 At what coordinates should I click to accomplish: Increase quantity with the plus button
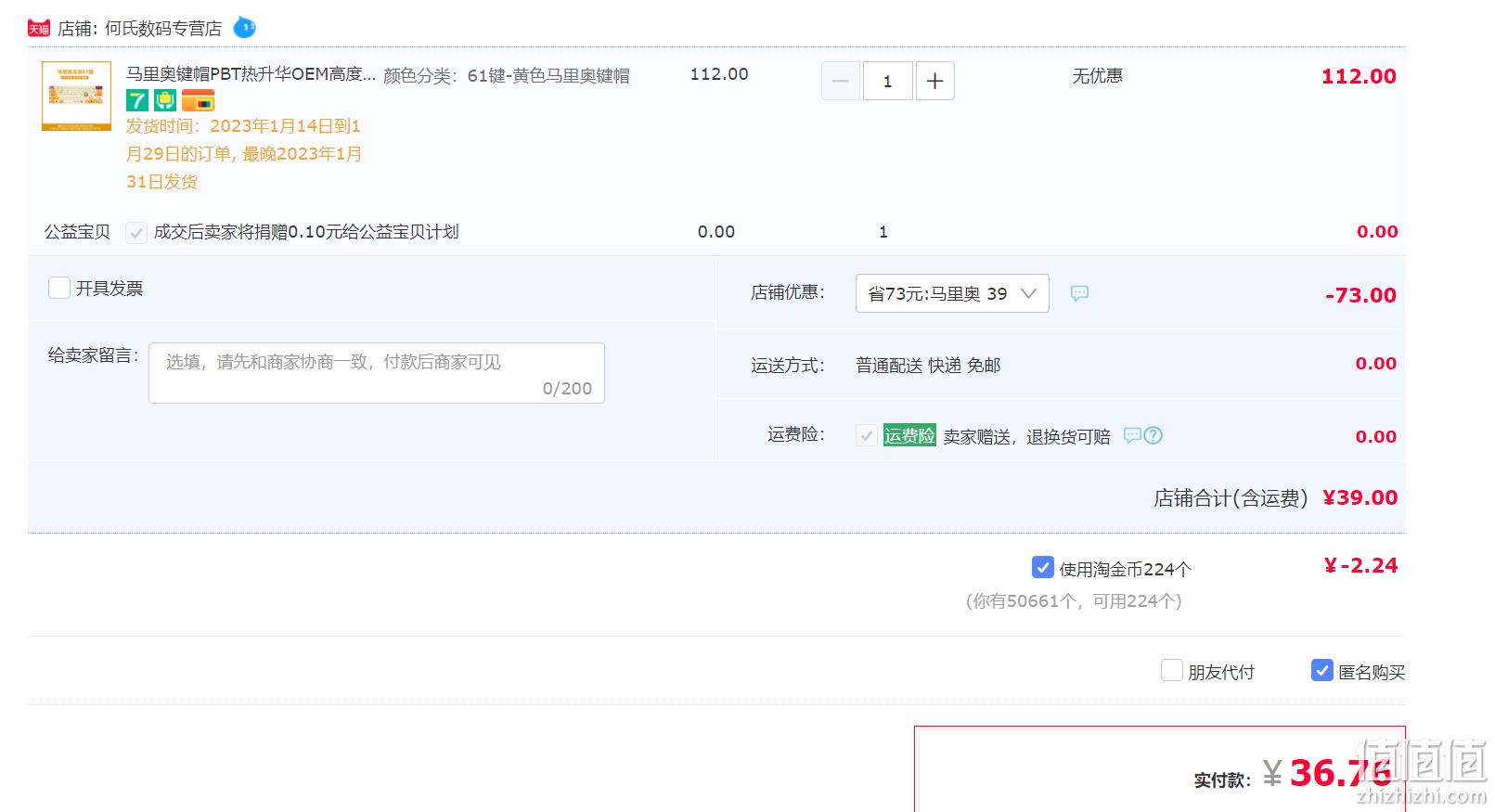[934, 81]
